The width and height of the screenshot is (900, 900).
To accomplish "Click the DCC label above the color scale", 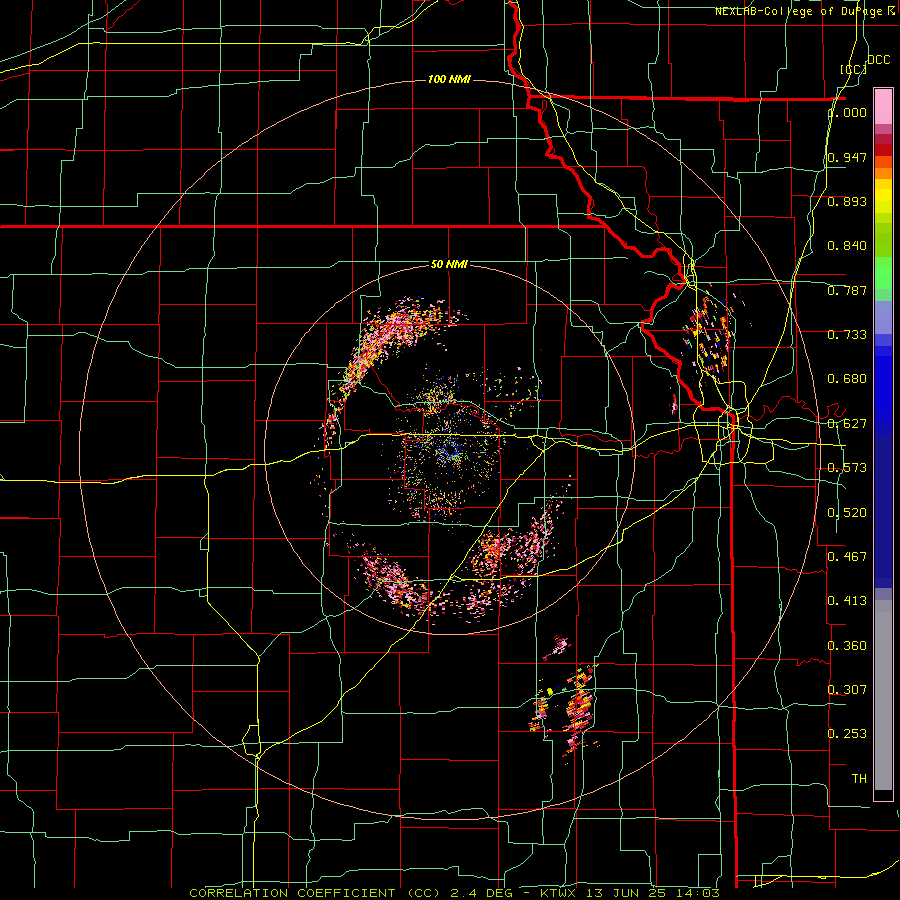I will point(878,60).
